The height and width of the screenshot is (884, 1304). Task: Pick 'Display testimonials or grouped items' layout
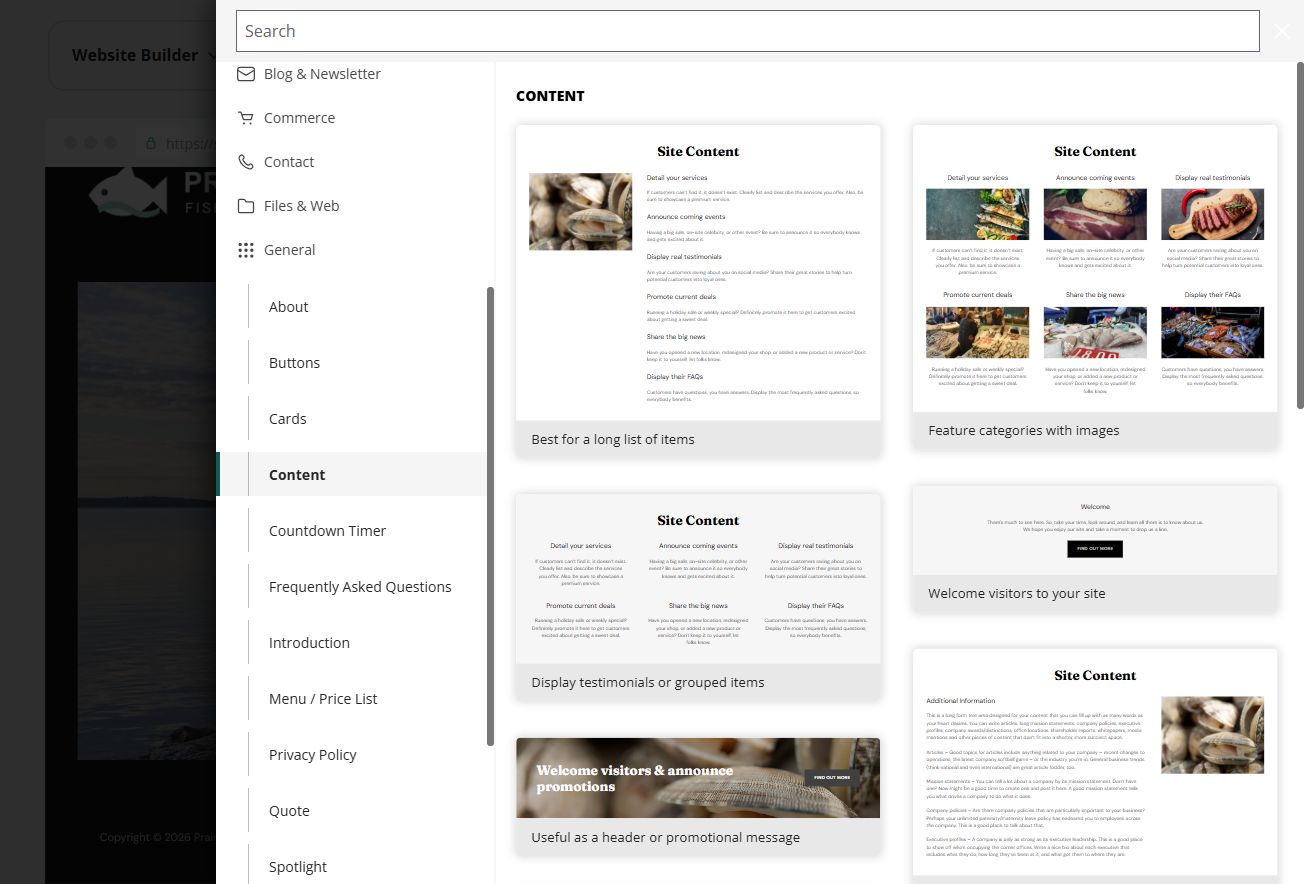click(x=698, y=597)
